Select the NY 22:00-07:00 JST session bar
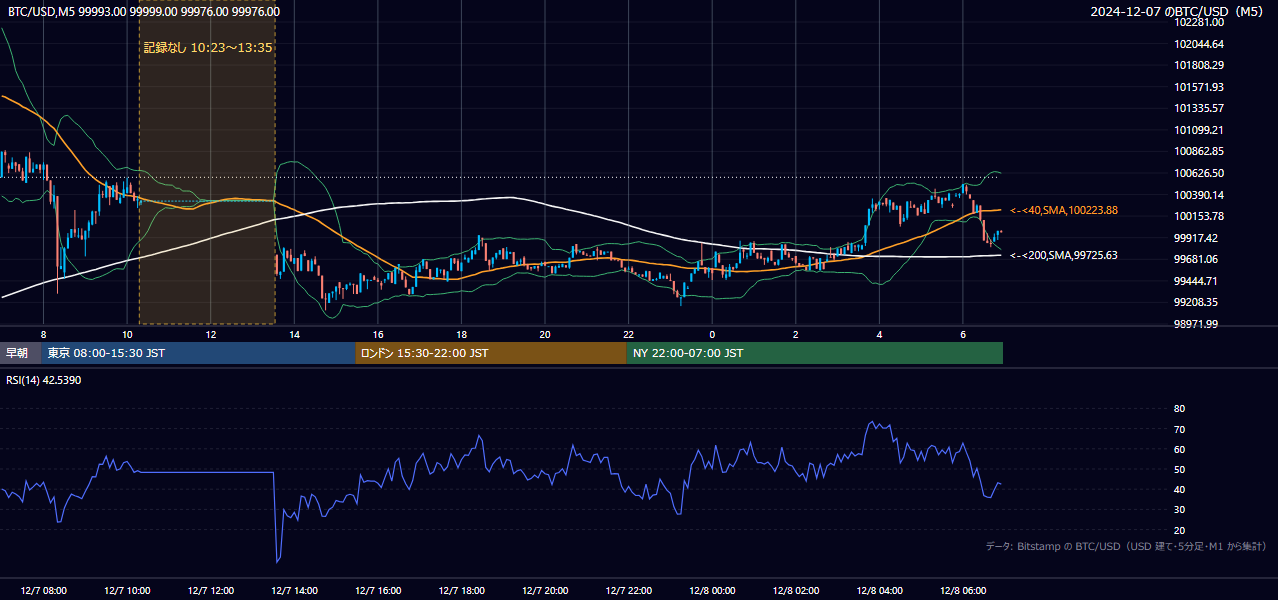1278x600 pixels. pyautogui.click(x=815, y=353)
